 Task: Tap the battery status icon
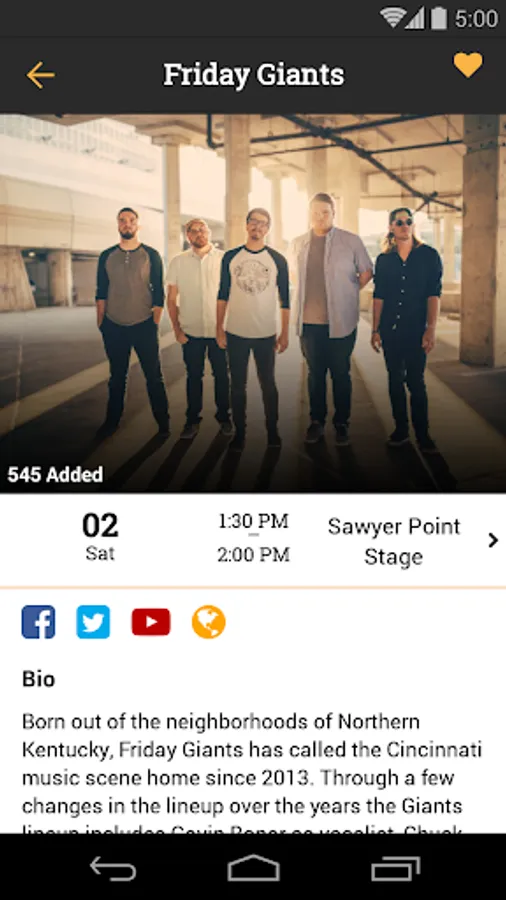click(439, 18)
